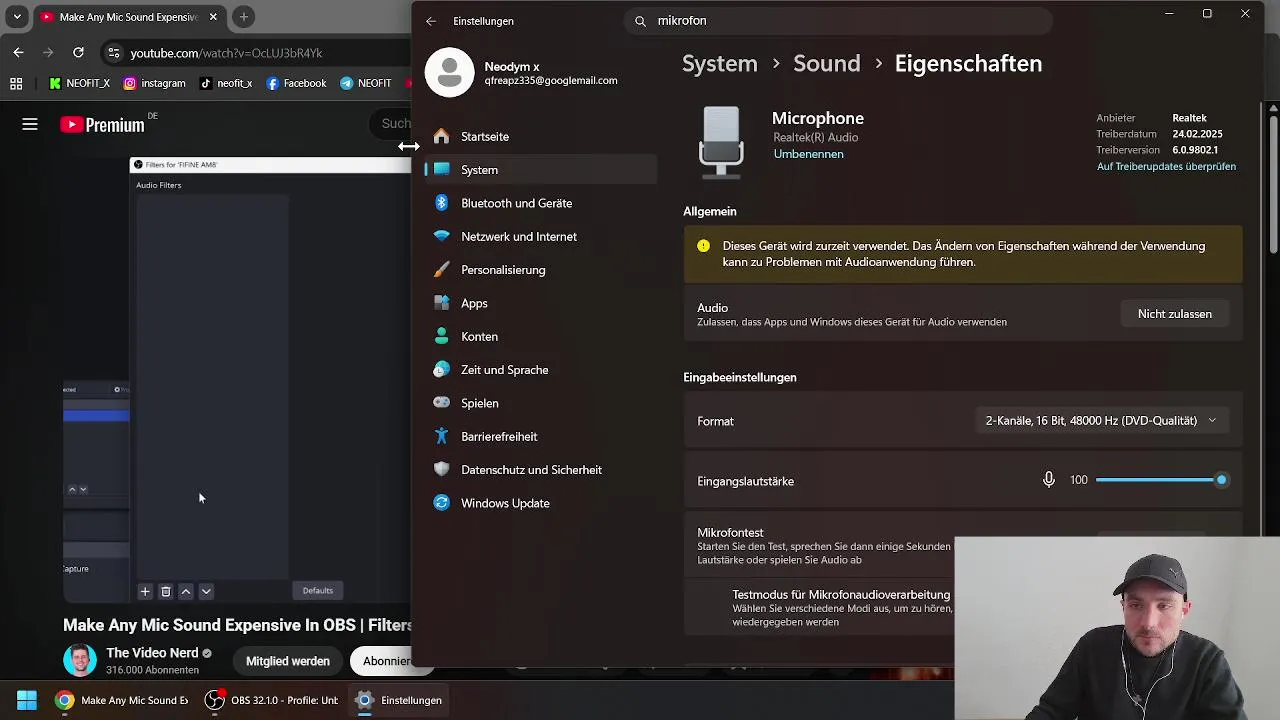Click Chrome back arrow button

[x=18, y=52]
